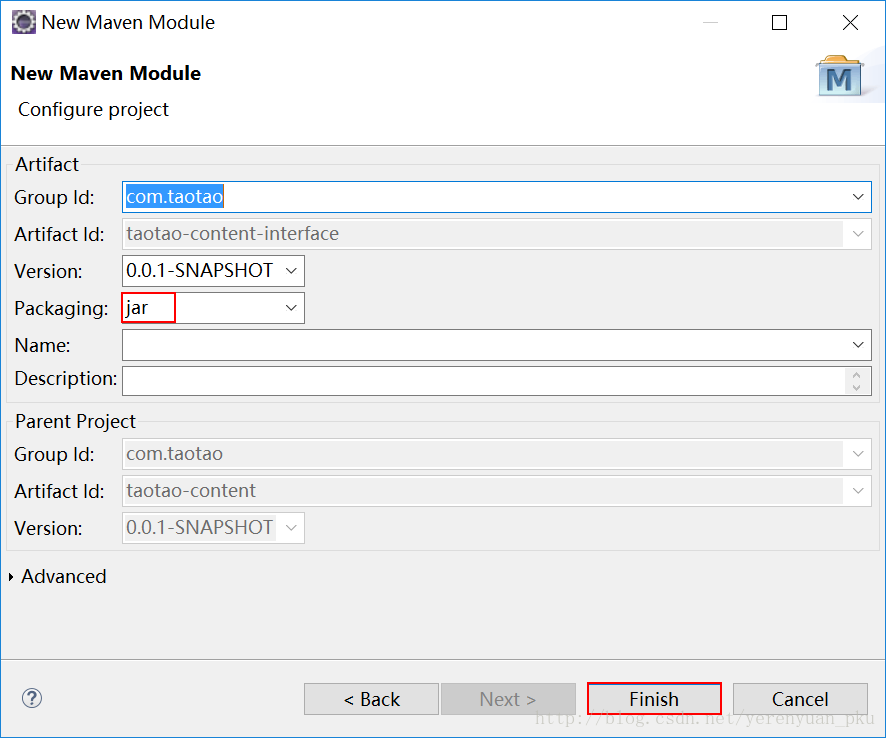Click the disabled Next button
This screenshot has height=738, width=886.
[x=508, y=699]
